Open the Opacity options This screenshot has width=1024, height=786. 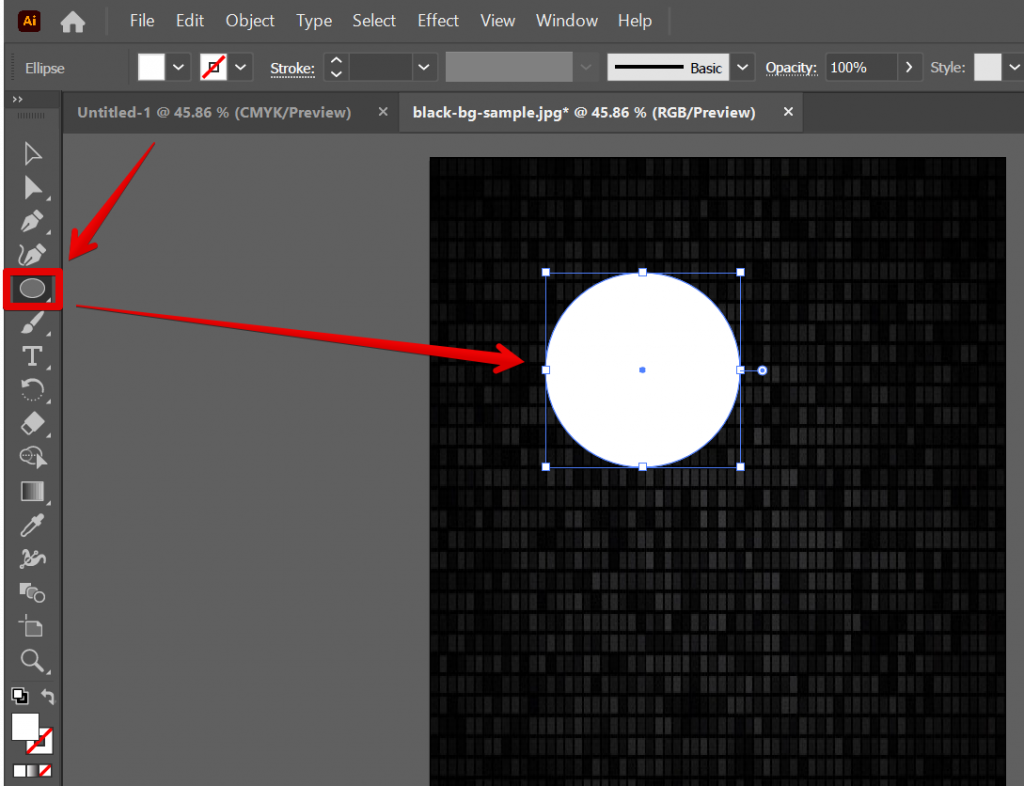(x=908, y=67)
